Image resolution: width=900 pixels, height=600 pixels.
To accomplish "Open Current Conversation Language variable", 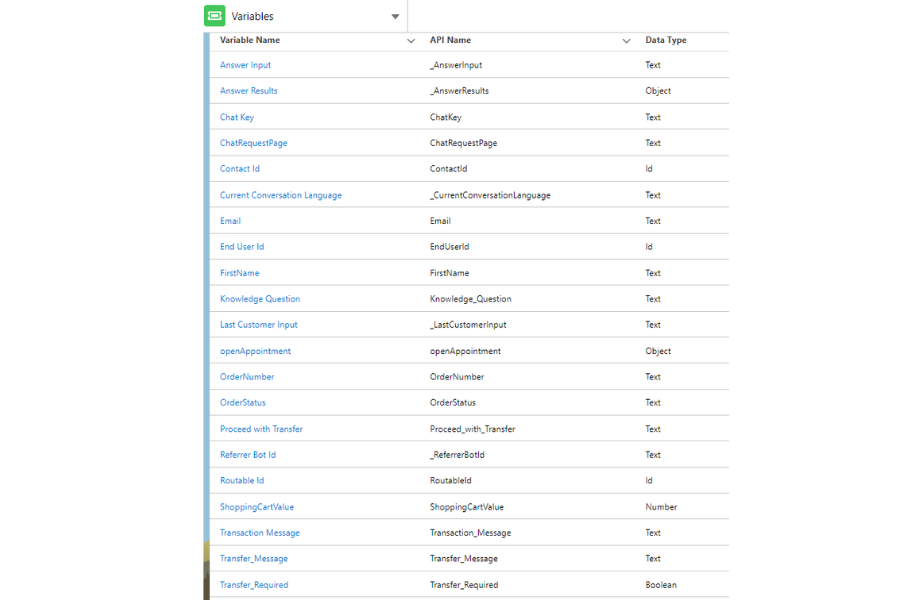I will tap(281, 195).
